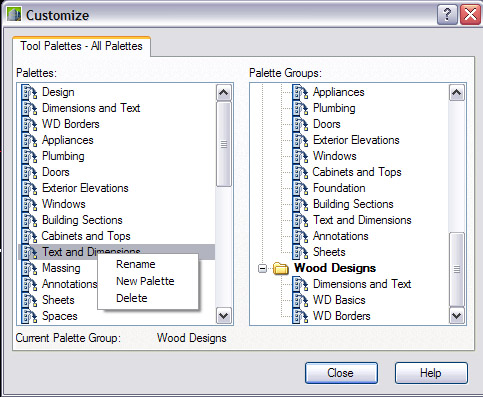This screenshot has width=483, height=397.
Task: Click the Palette Groups scroll down arrow
Action: 456,315
